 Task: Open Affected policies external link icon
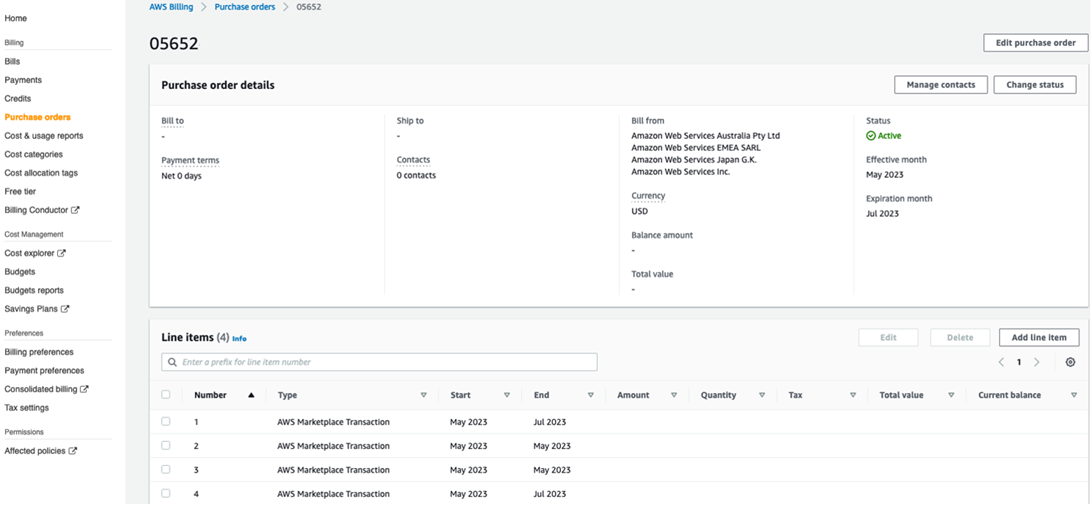(72, 451)
